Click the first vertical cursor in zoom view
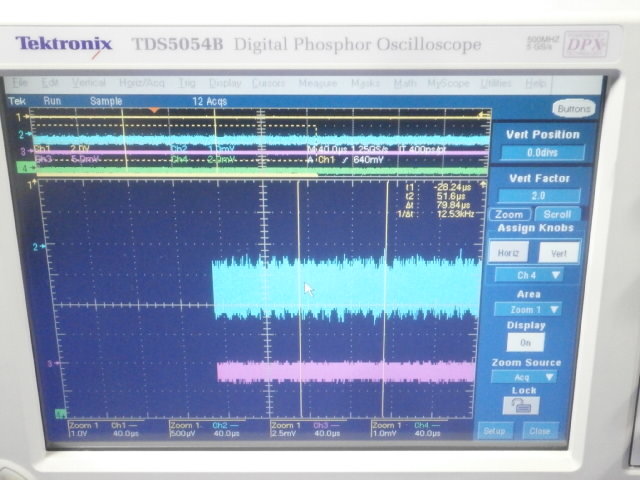The width and height of the screenshot is (640, 480). [300, 298]
